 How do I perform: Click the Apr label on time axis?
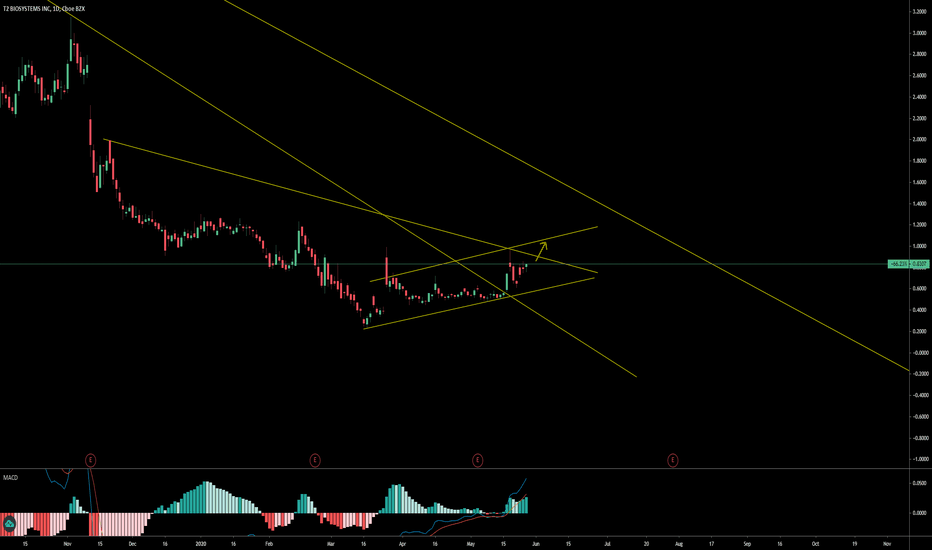[x=402, y=543]
